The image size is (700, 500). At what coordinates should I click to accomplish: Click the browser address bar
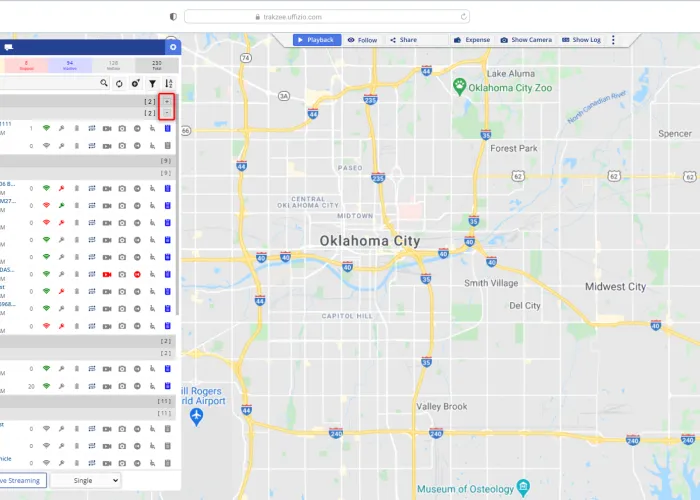pos(325,16)
